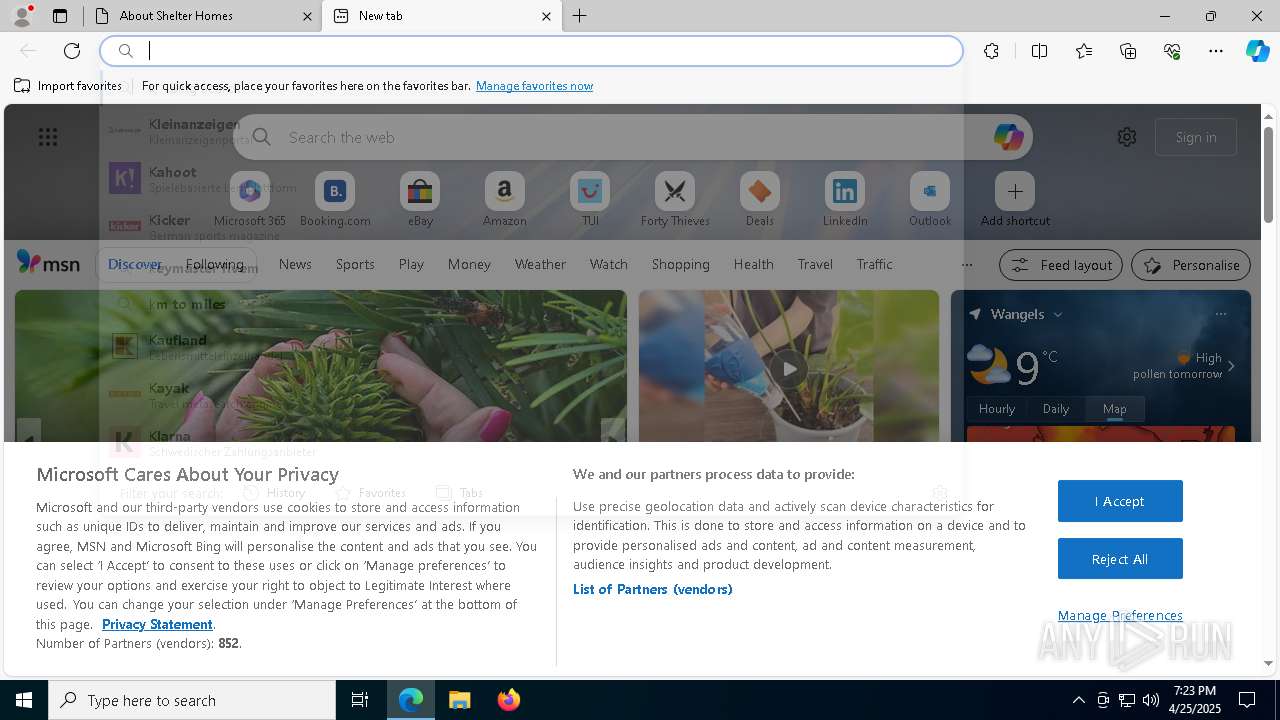Open the Copilot icon in web search box
1280x720 pixels.
coord(1008,137)
